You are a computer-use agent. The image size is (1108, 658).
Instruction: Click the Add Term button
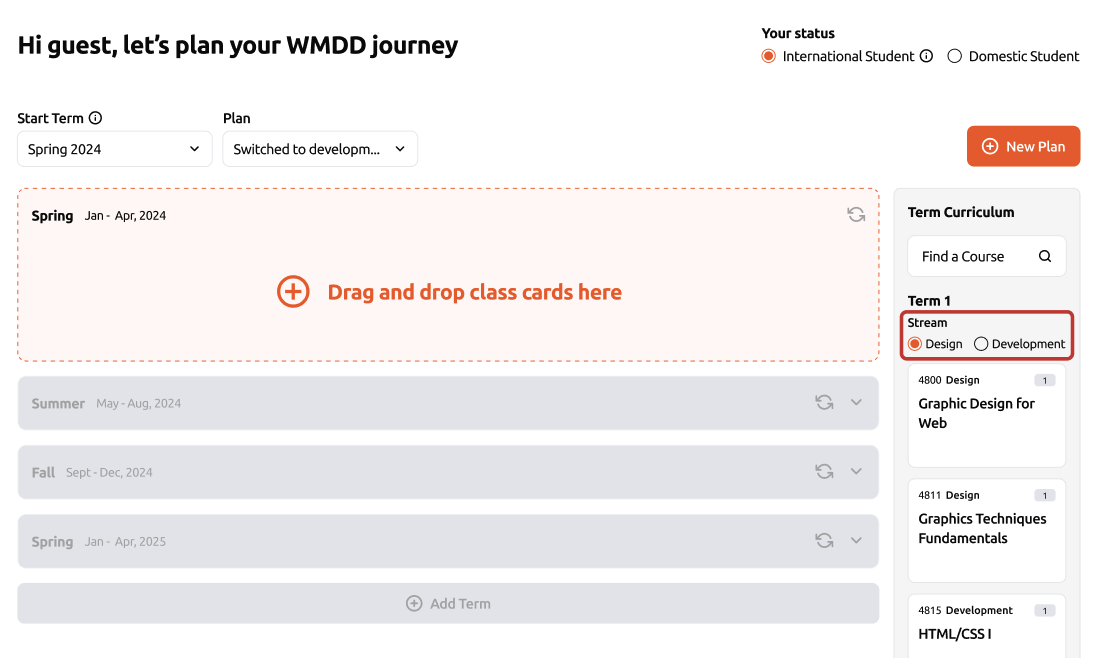[448, 603]
